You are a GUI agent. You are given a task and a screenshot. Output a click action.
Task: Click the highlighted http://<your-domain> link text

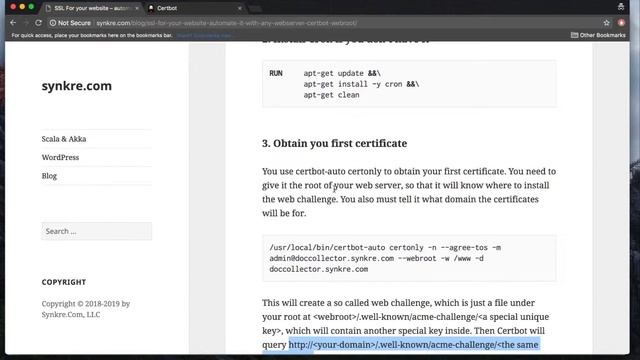point(413,344)
